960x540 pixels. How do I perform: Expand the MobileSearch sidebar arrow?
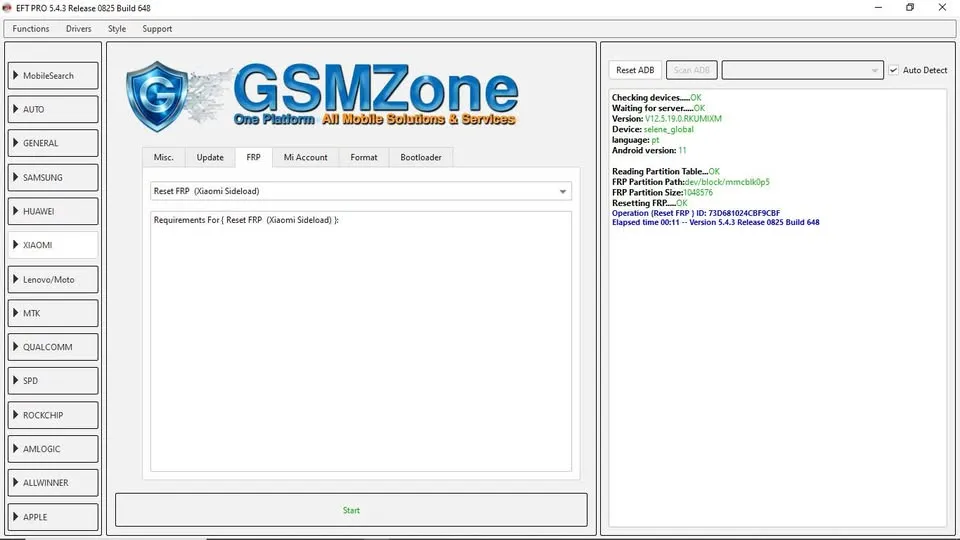coord(16,76)
